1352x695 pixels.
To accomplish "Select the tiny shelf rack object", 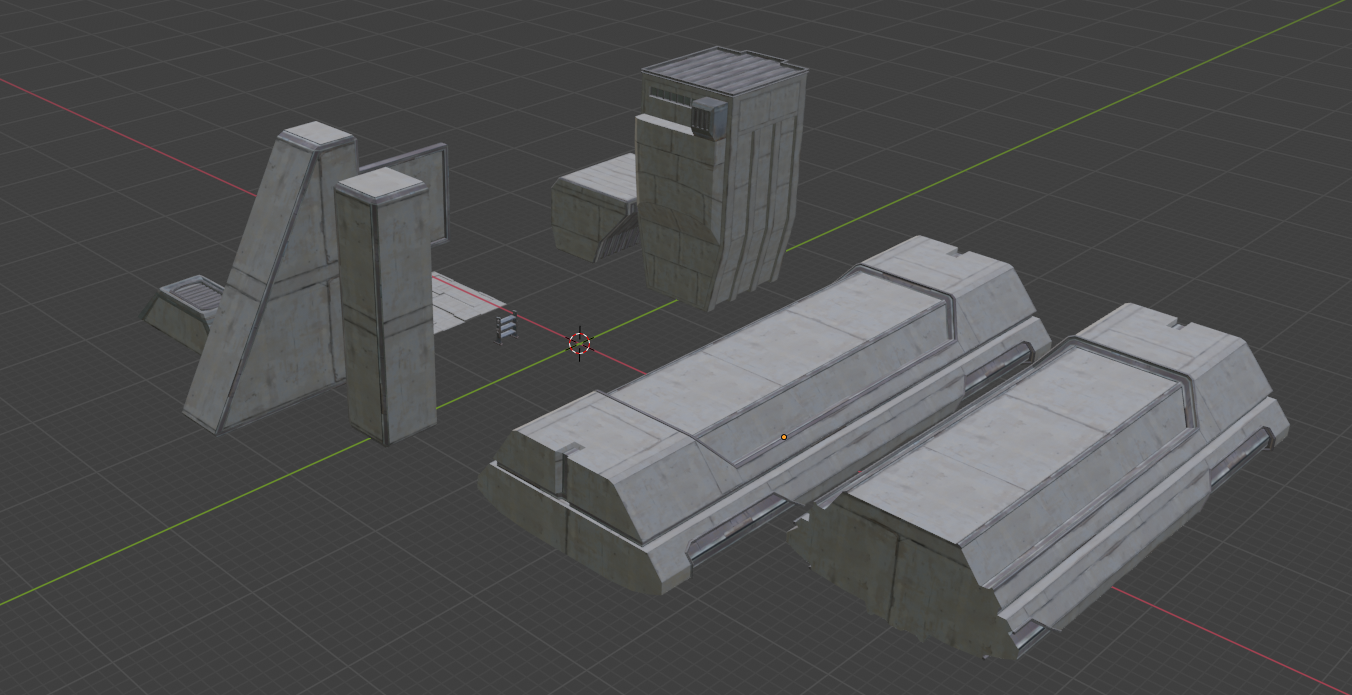I will click(507, 328).
